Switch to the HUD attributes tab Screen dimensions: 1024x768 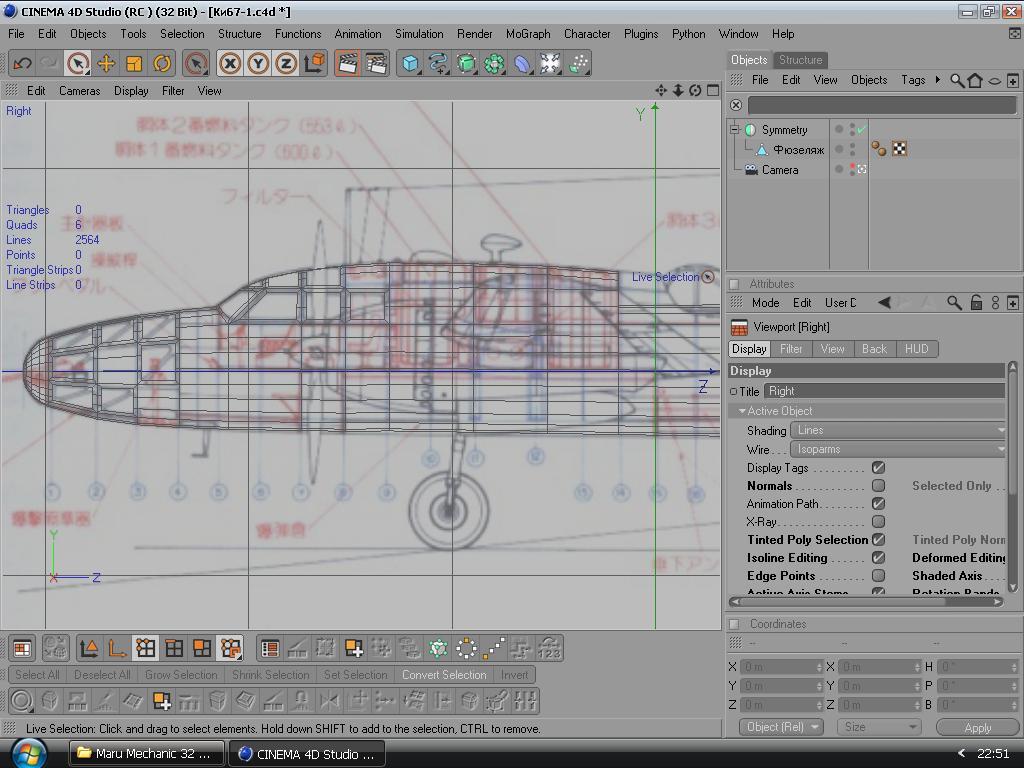[916, 349]
